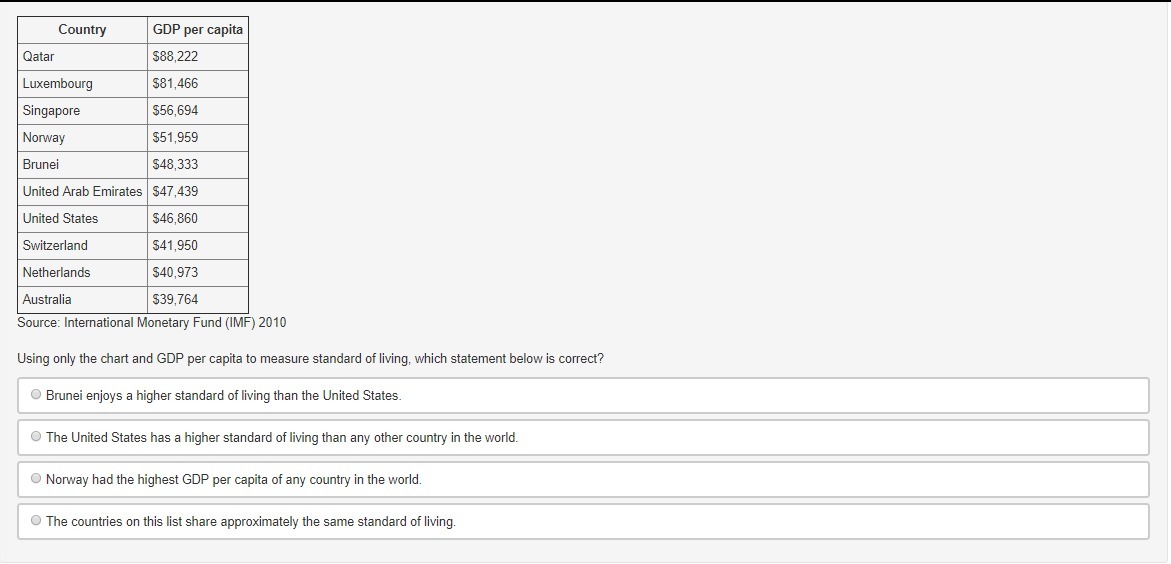
Task: Select the Brunei higher standard answer radio
Action: tap(36, 395)
